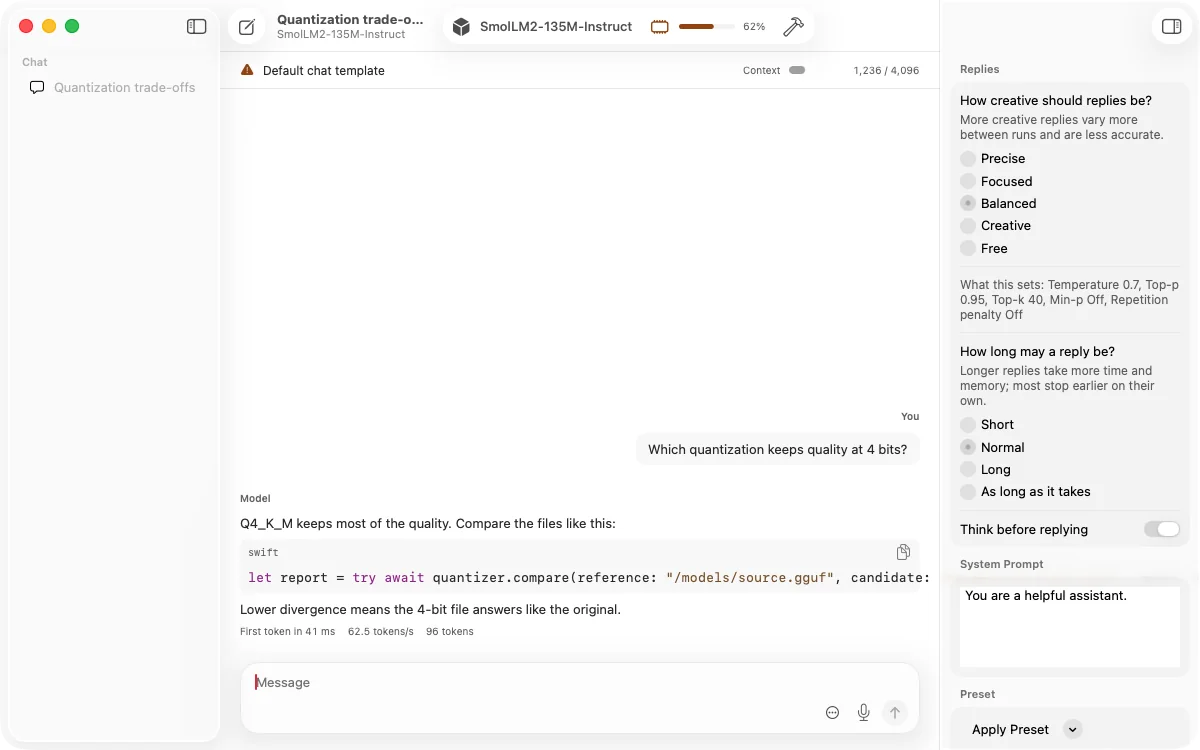
Task: Open the hammer tools icon
Action: pyautogui.click(x=793, y=27)
